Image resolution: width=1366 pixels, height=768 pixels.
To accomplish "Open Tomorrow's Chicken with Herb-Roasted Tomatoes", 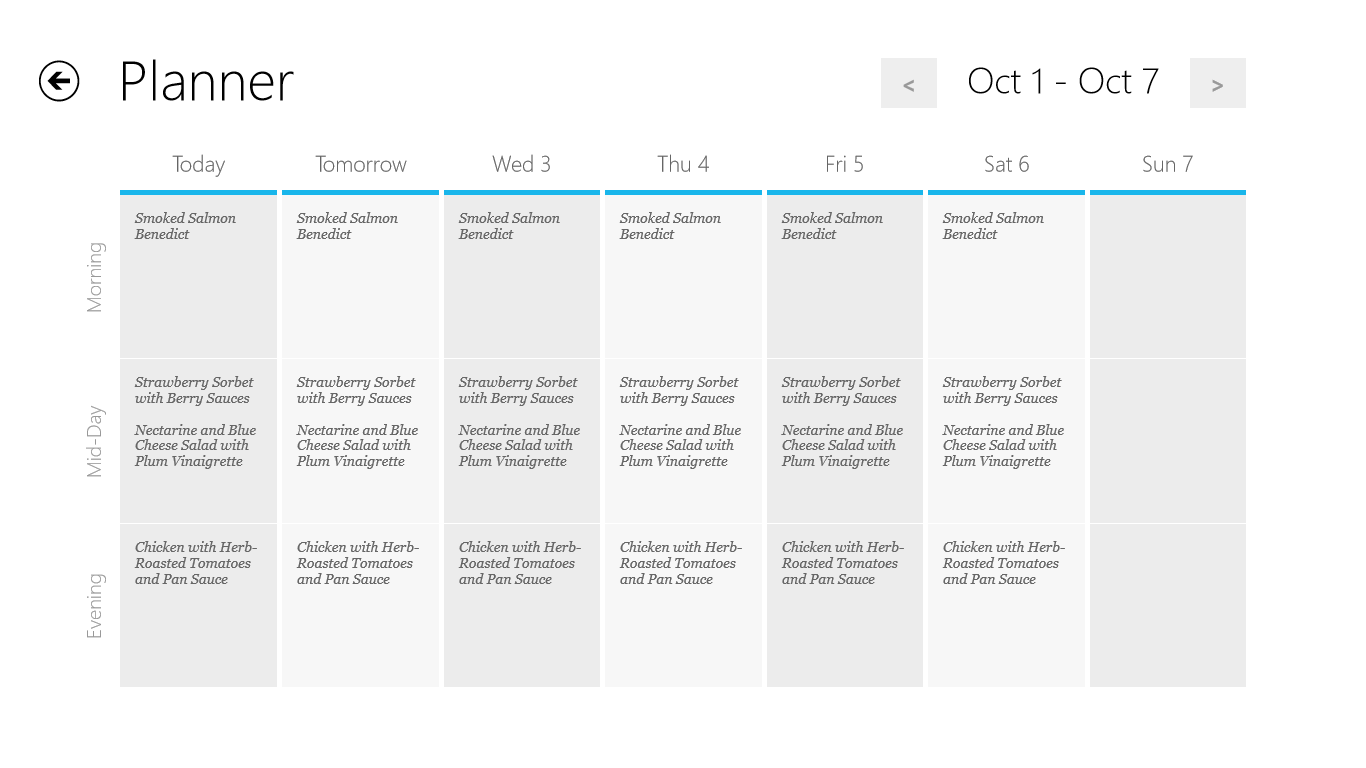I will click(357, 563).
